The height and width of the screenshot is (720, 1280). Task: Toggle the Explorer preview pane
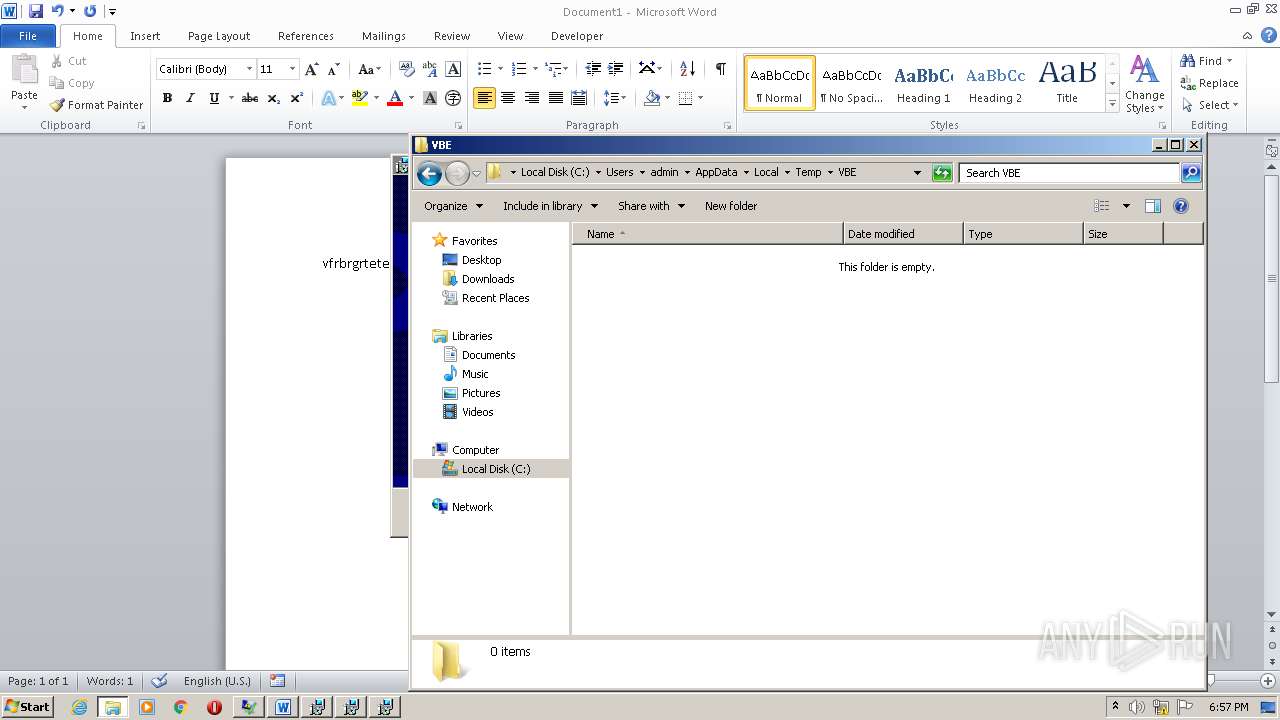coord(1152,206)
